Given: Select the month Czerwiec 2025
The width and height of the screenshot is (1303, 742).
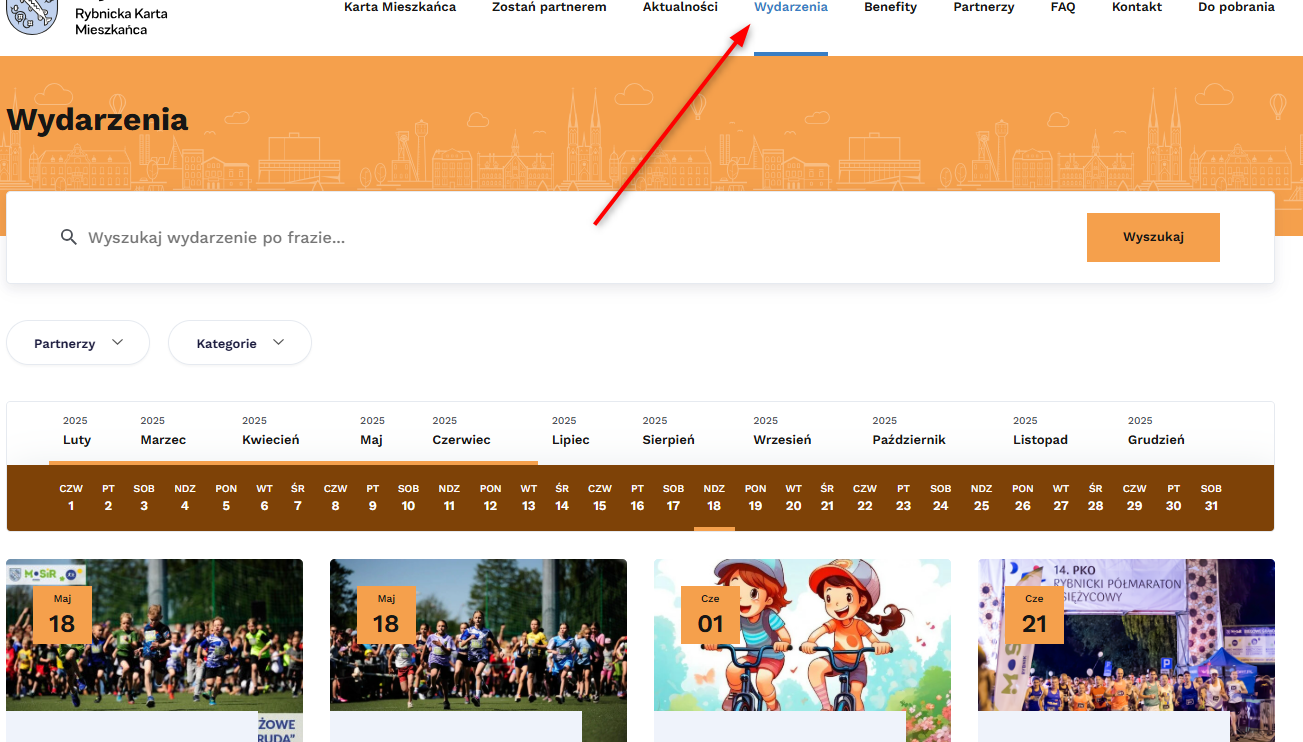Looking at the screenshot, I should [x=461, y=431].
